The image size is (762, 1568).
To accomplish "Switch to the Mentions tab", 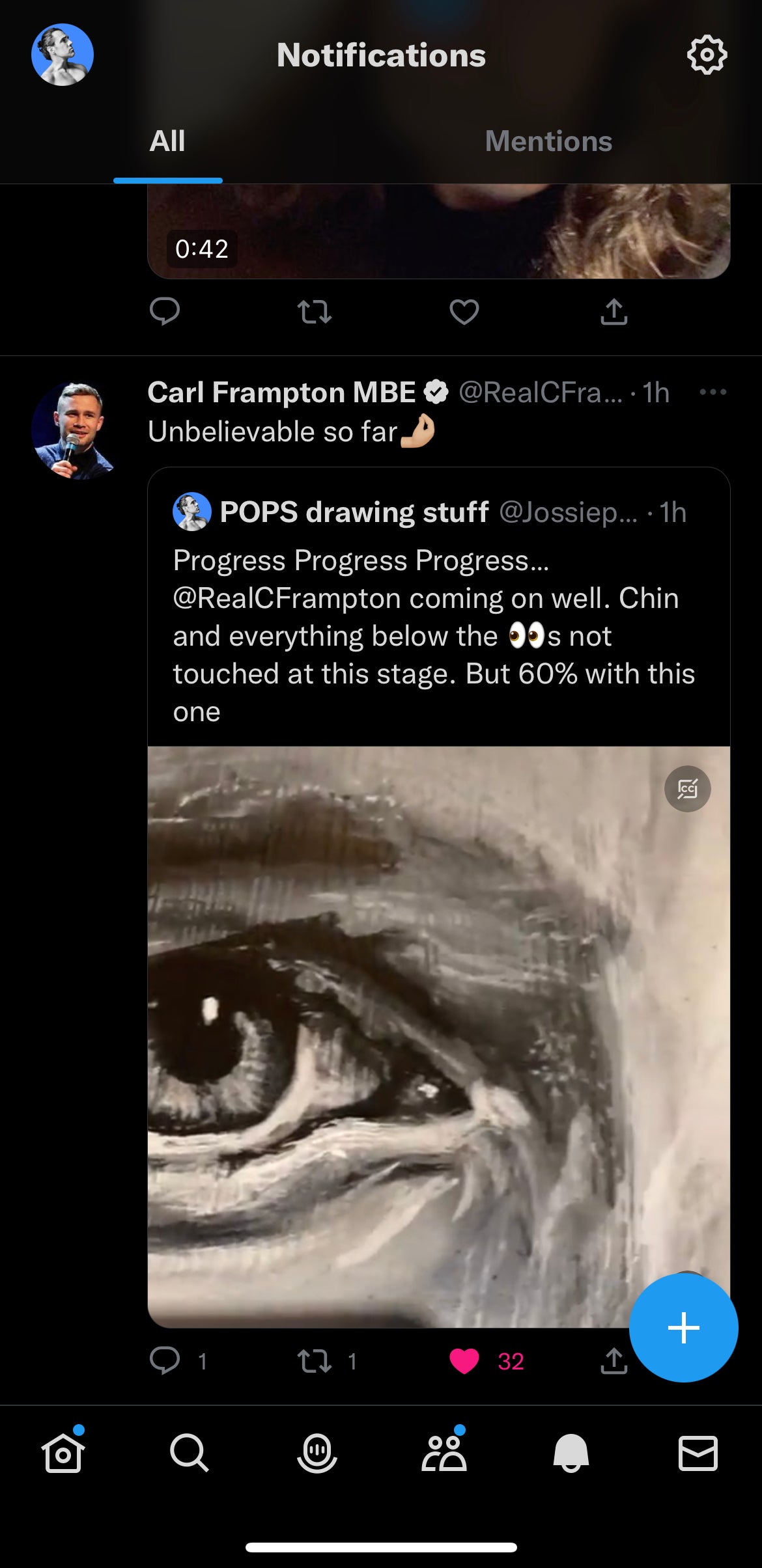I will 548,141.
